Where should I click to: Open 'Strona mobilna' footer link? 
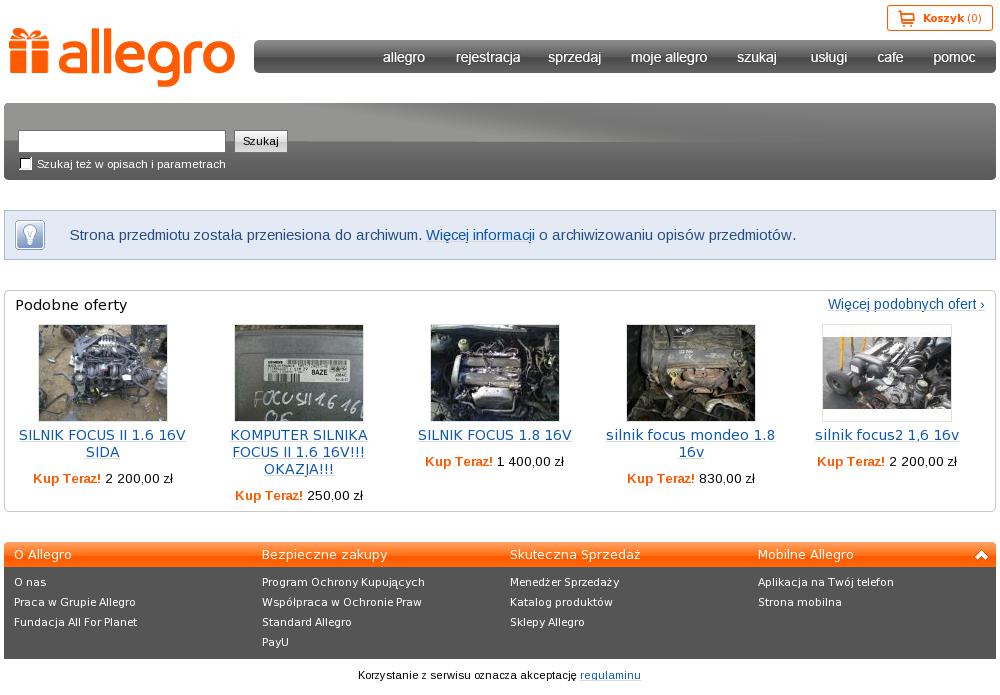coord(799,602)
